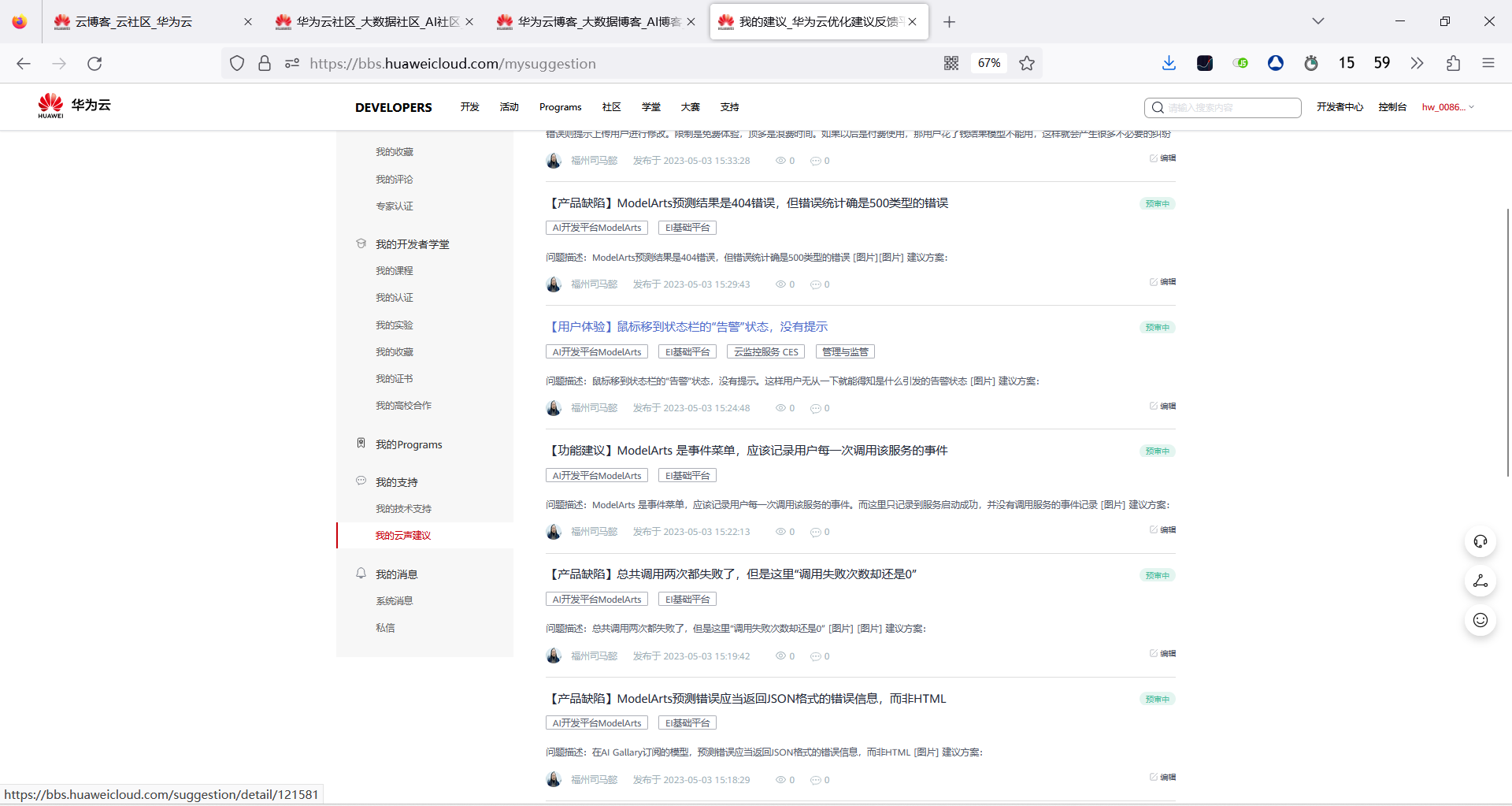Open the 大赛 navigation menu

[x=691, y=107]
